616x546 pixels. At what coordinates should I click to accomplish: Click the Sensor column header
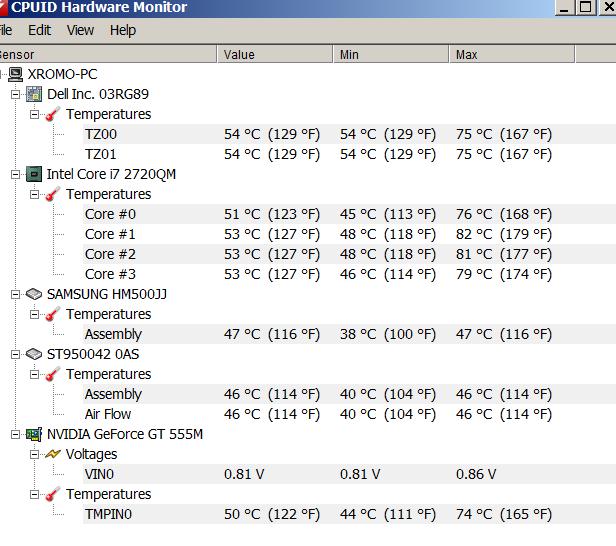108,54
